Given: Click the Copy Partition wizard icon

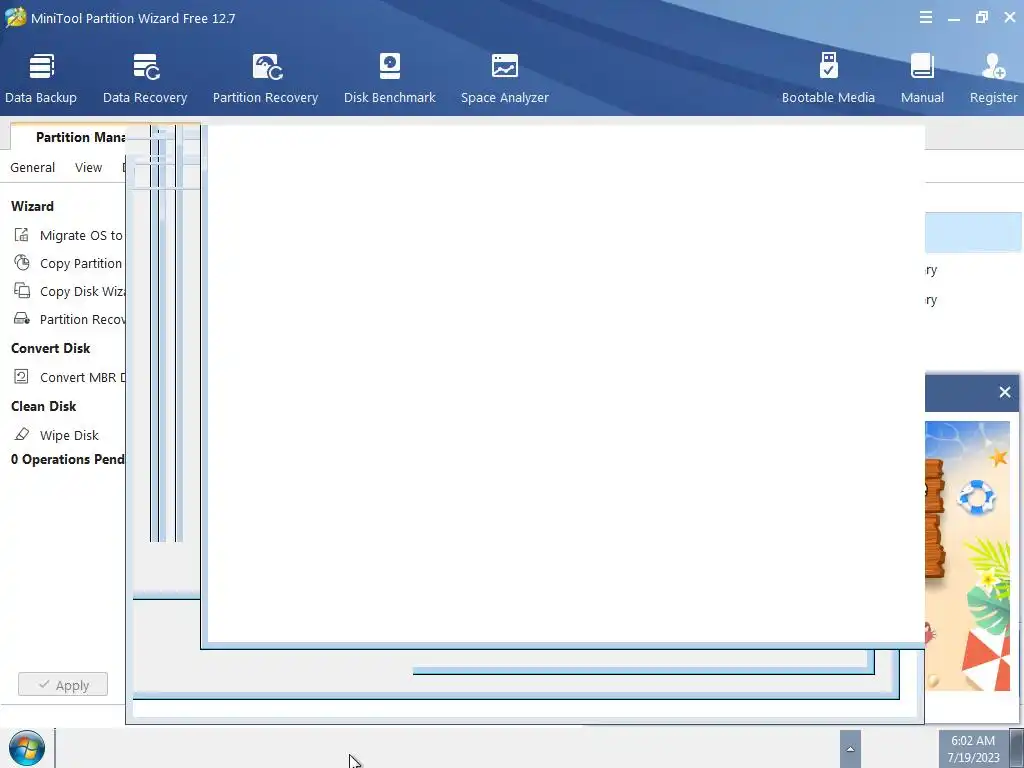Looking at the screenshot, I should 22,263.
